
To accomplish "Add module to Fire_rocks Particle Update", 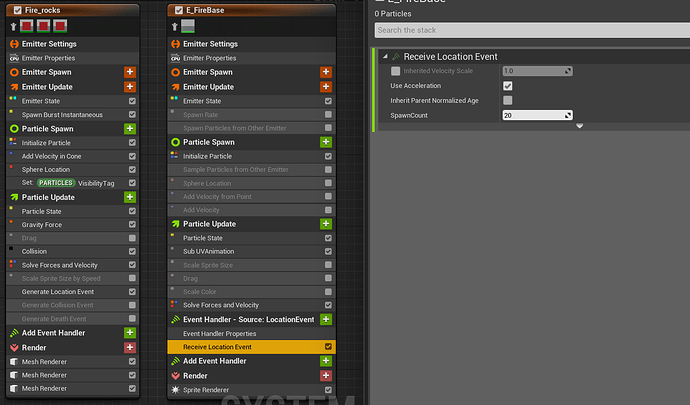I will [x=130, y=197].
